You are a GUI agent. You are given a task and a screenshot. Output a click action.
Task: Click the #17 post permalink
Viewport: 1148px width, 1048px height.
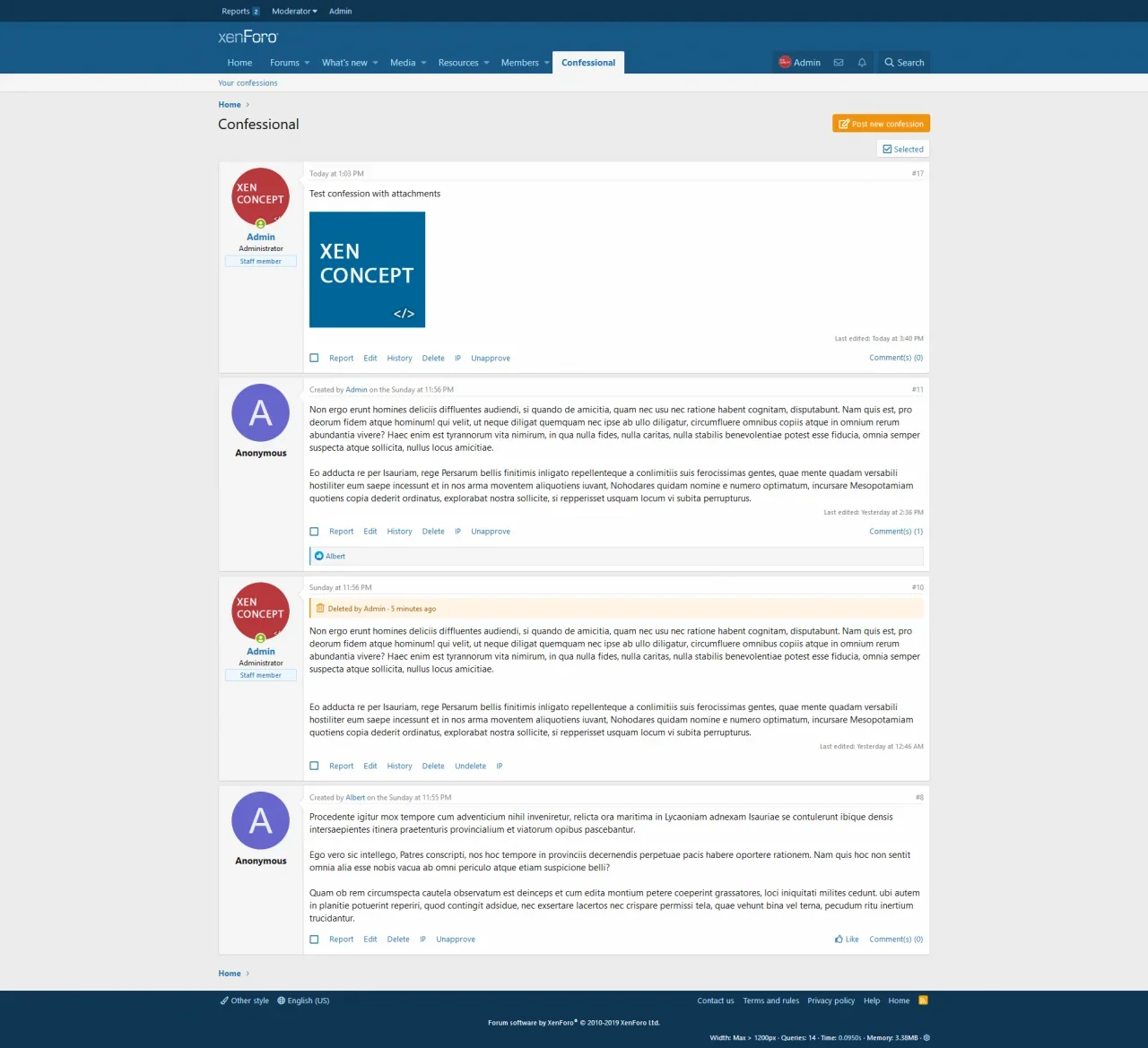pos(918,174)
